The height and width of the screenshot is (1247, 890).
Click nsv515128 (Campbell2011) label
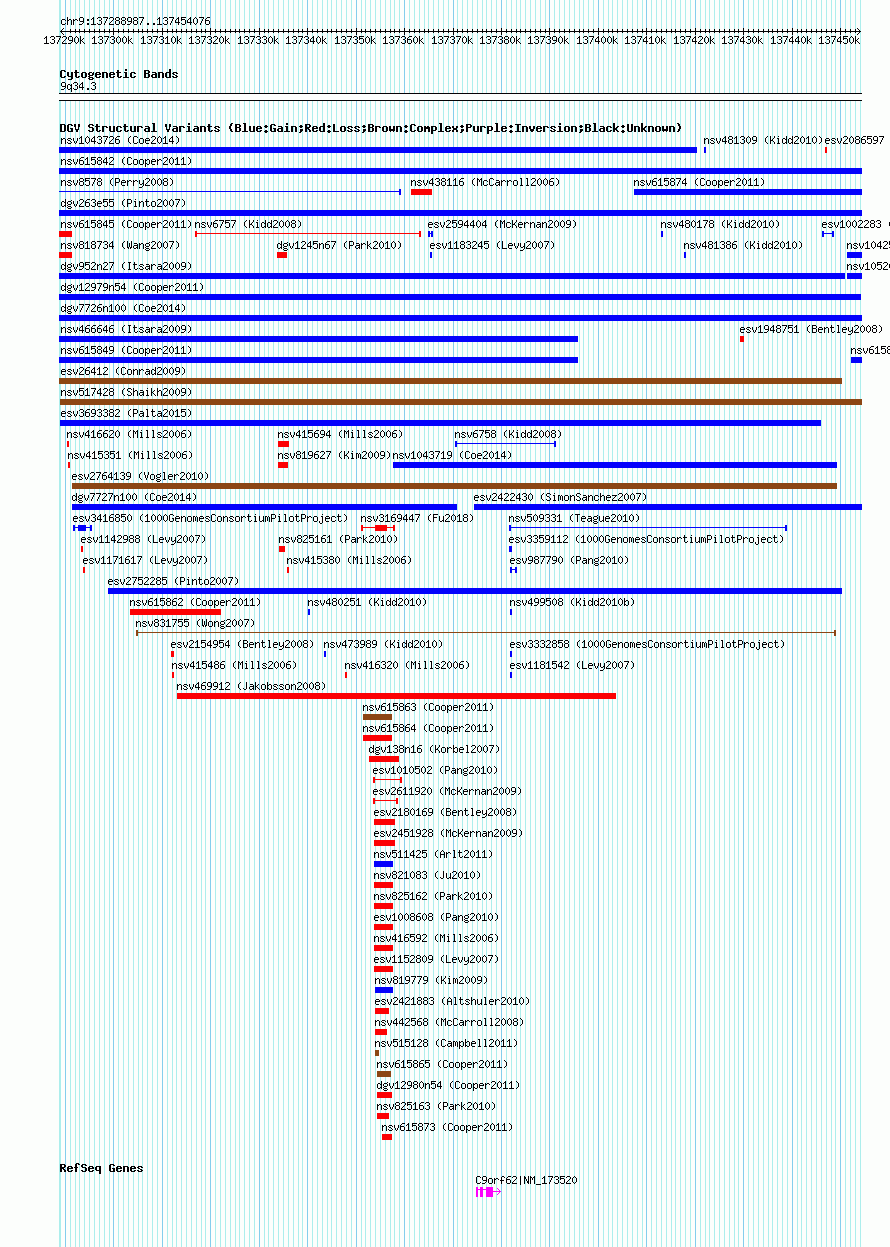pos(446,1043)
